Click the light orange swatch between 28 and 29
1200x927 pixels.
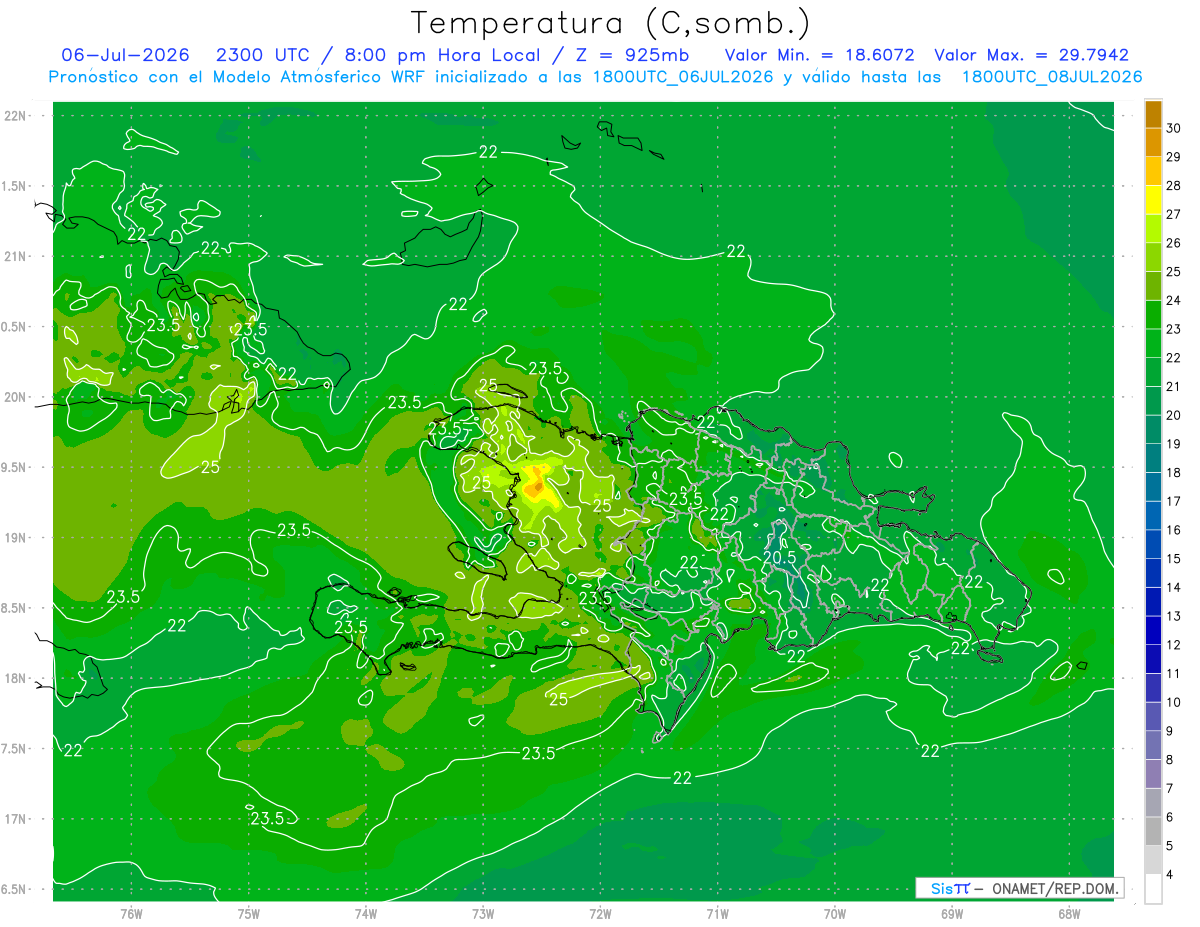tap(1153, 171)
